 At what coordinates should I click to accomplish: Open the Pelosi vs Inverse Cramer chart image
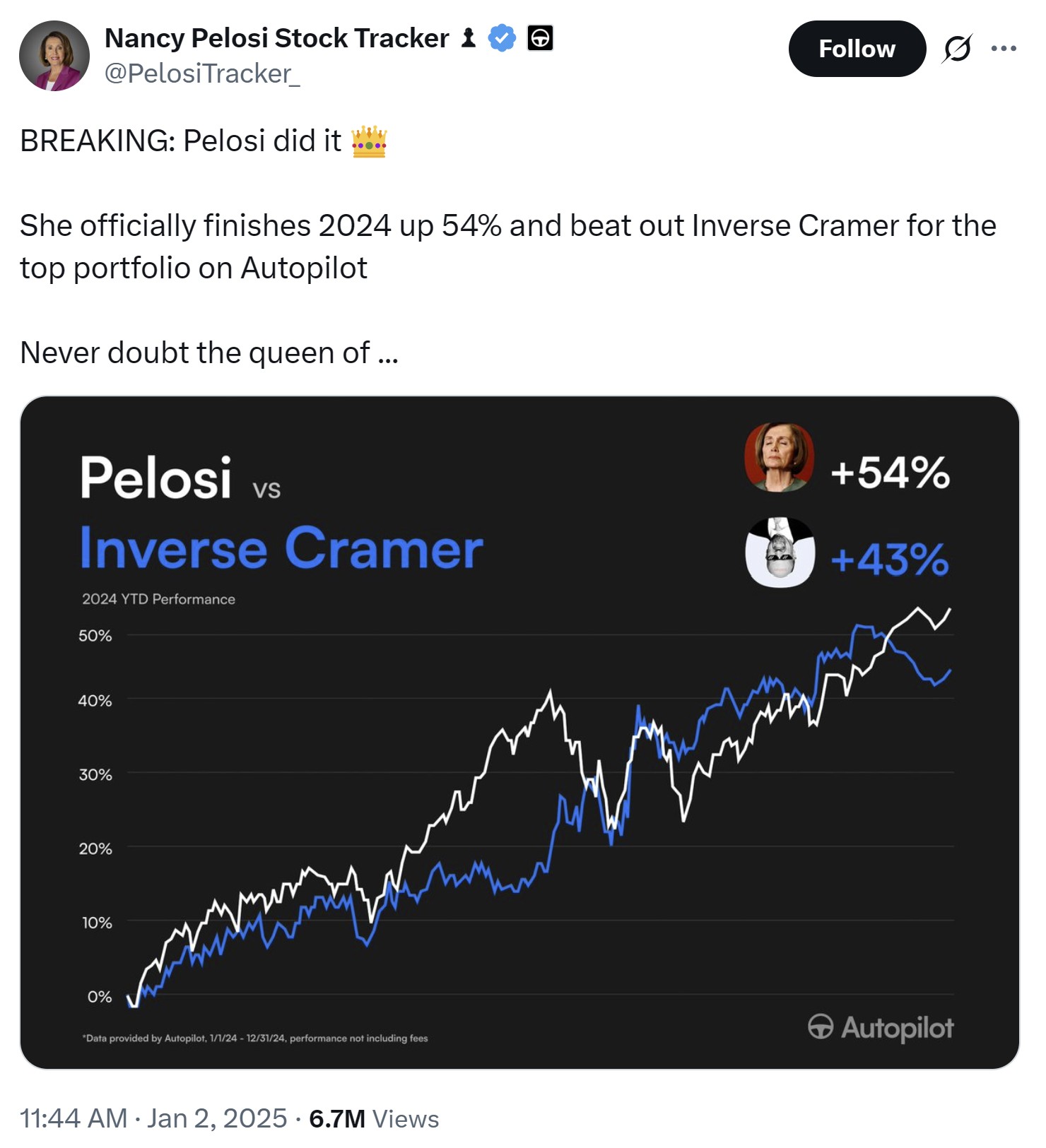[519, 733]
